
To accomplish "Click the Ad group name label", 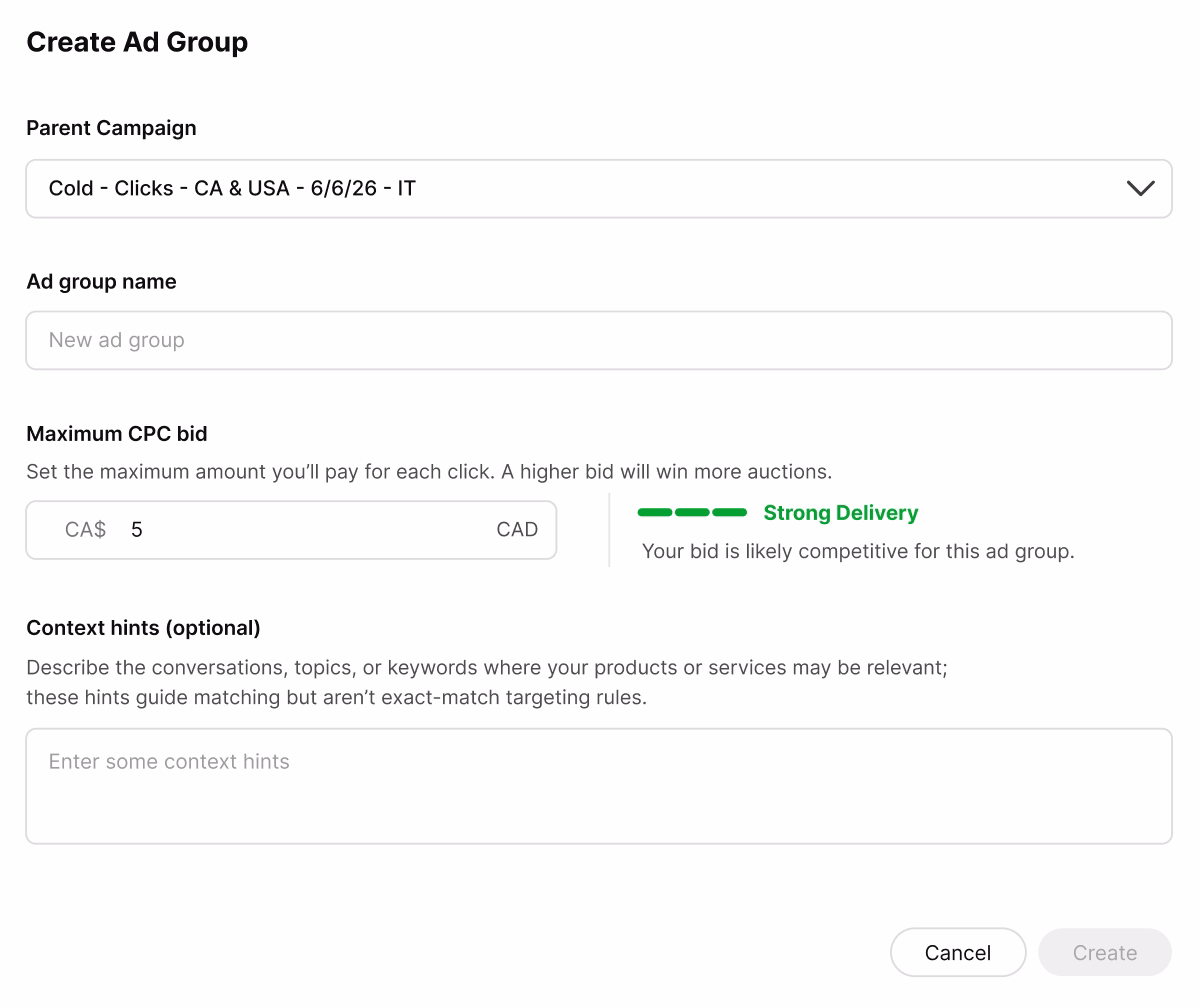I will pos(101,282).
